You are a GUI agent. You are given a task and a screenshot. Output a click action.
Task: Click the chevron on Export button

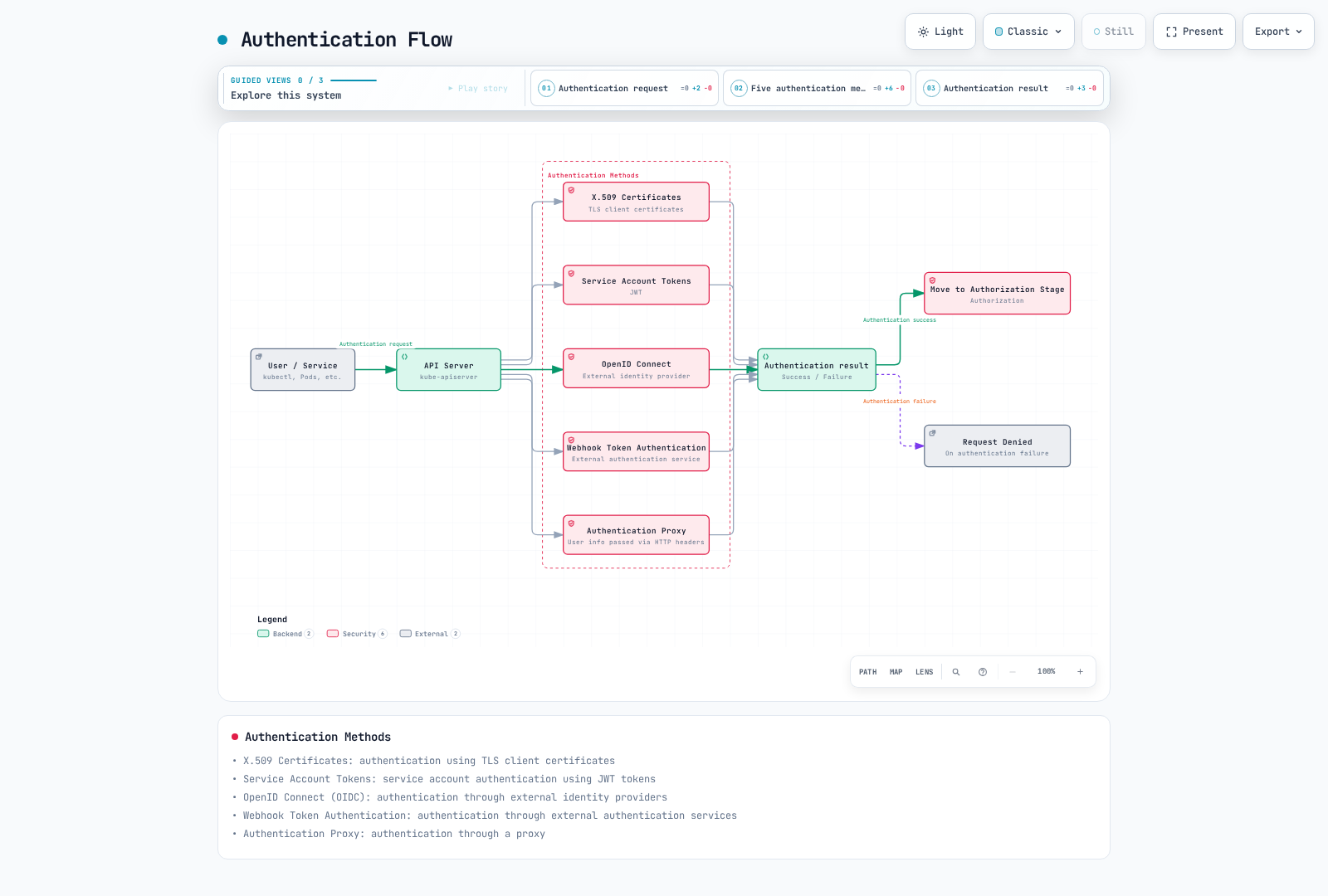tap(1299, 32)
